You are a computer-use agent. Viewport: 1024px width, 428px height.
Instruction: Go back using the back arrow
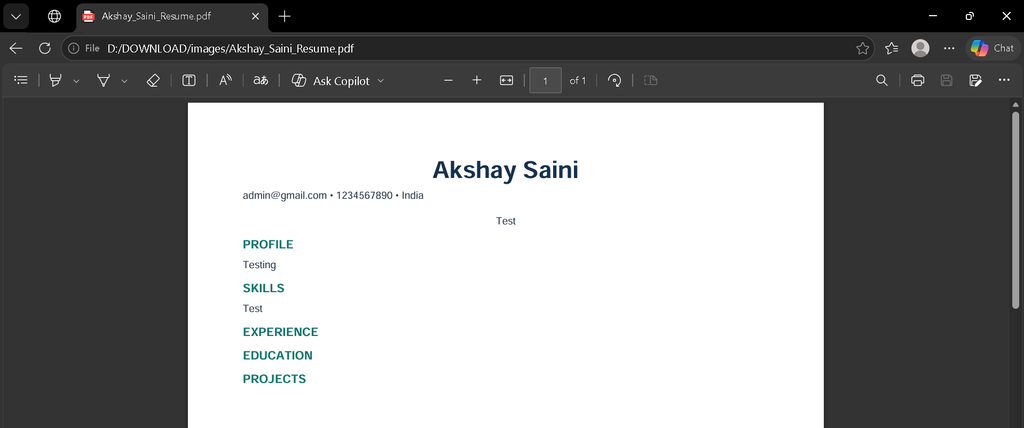16,48
